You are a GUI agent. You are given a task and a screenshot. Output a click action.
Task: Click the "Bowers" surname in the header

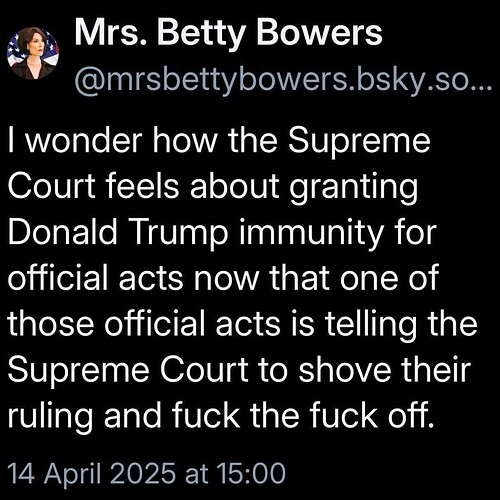pos(319,33)
